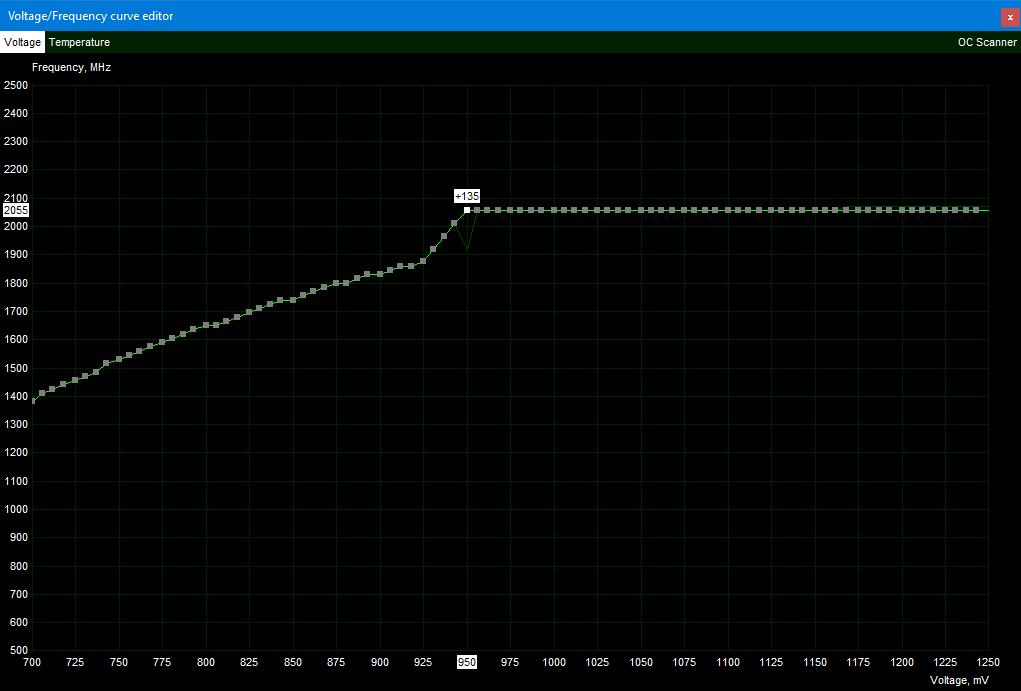Click the 1250 label on the voltage axis

point(988,662)
